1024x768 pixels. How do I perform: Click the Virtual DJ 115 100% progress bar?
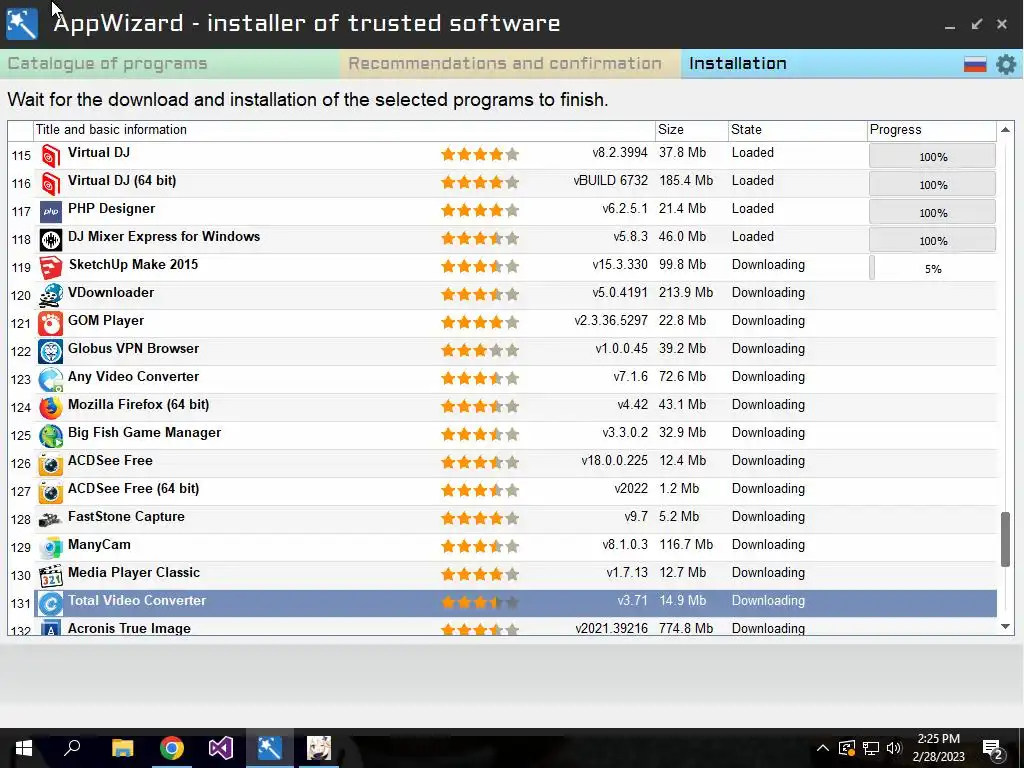(x=933, y=157)
